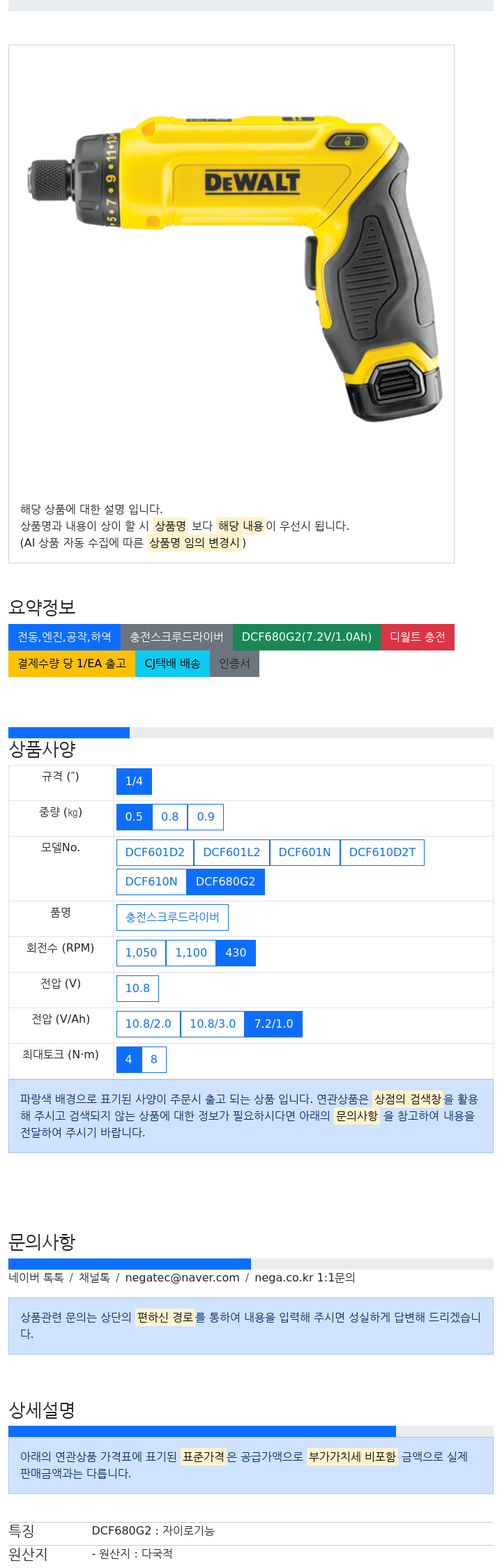This screenshot has width=502, height=1568.
Task: Choose the 1,050 RPM option
Action: (141, 953)
